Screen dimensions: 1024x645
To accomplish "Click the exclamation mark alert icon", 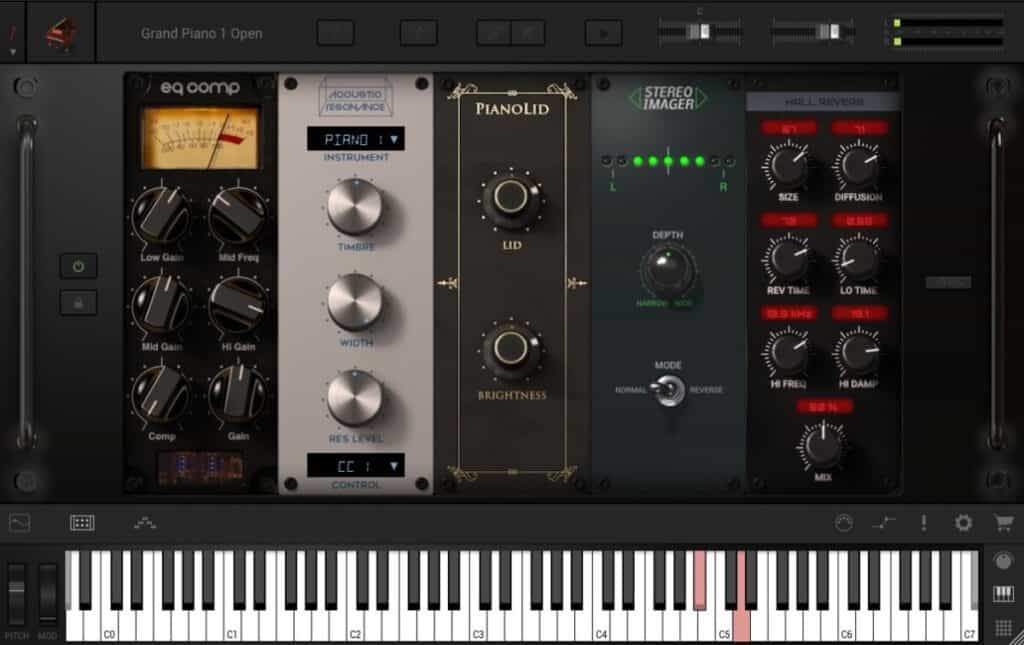I will [x=923, y=523].
